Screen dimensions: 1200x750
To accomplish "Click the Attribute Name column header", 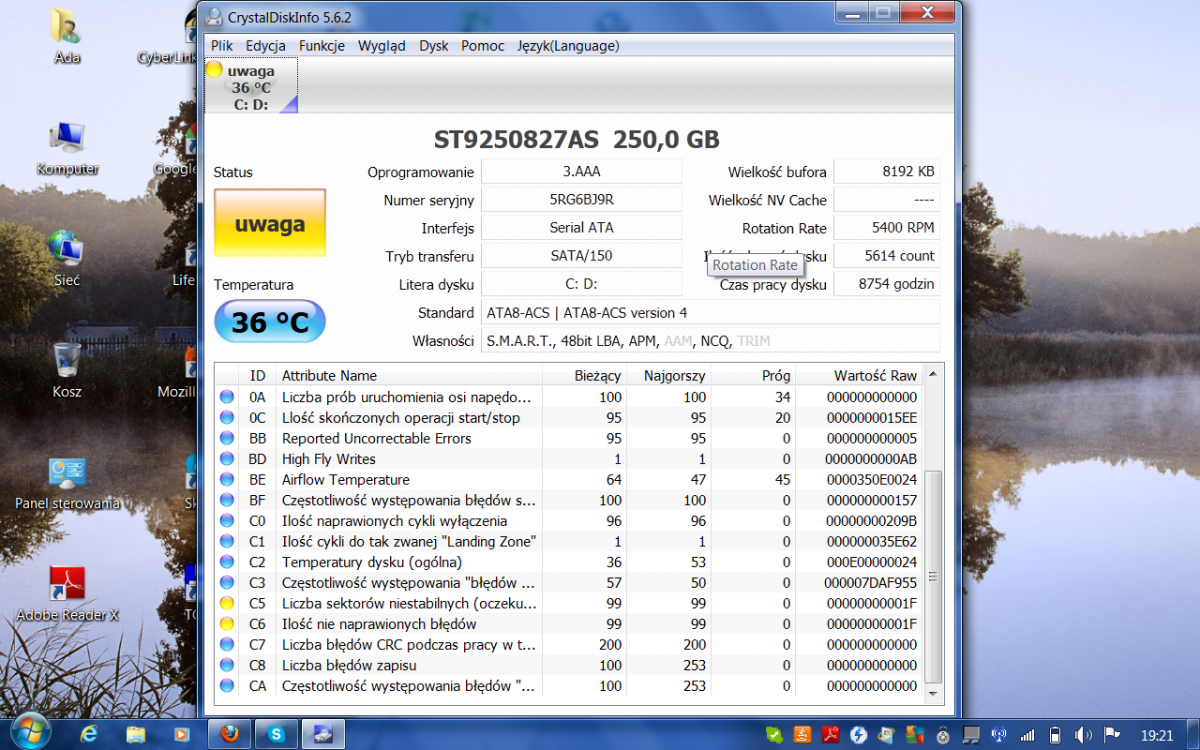I will (408, 376).
